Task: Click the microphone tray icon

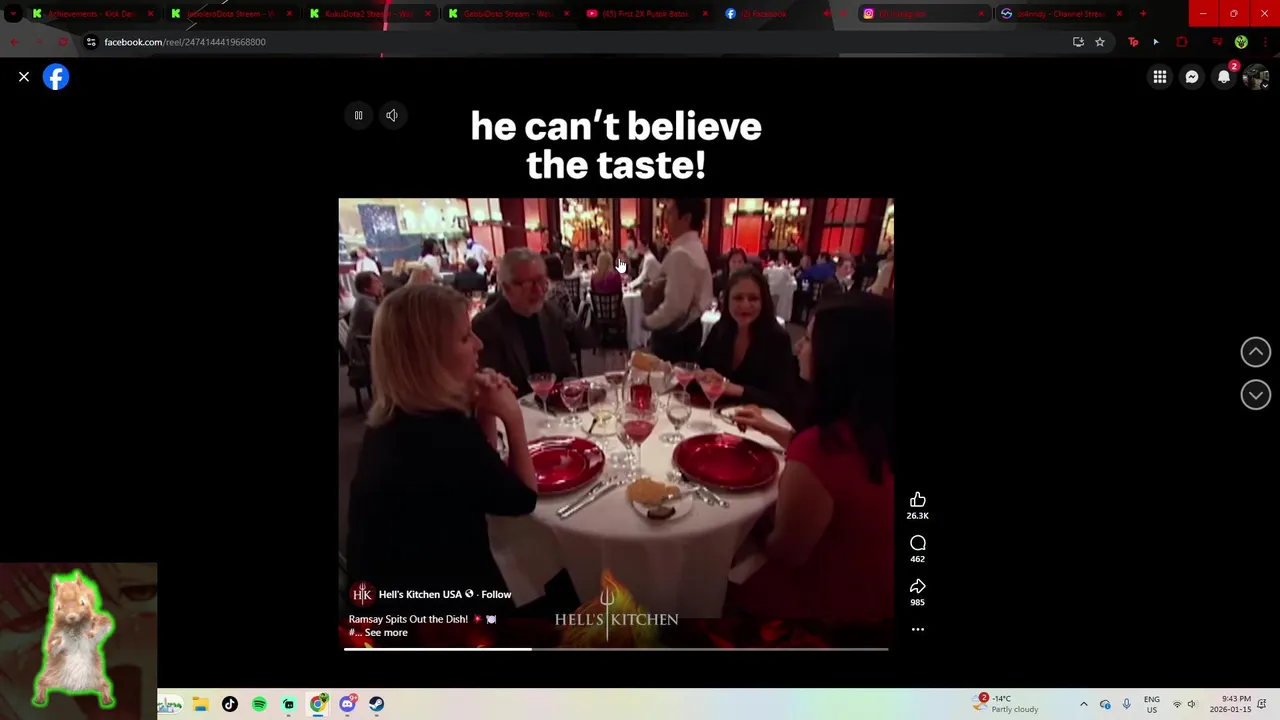Action: [1126, 704]
